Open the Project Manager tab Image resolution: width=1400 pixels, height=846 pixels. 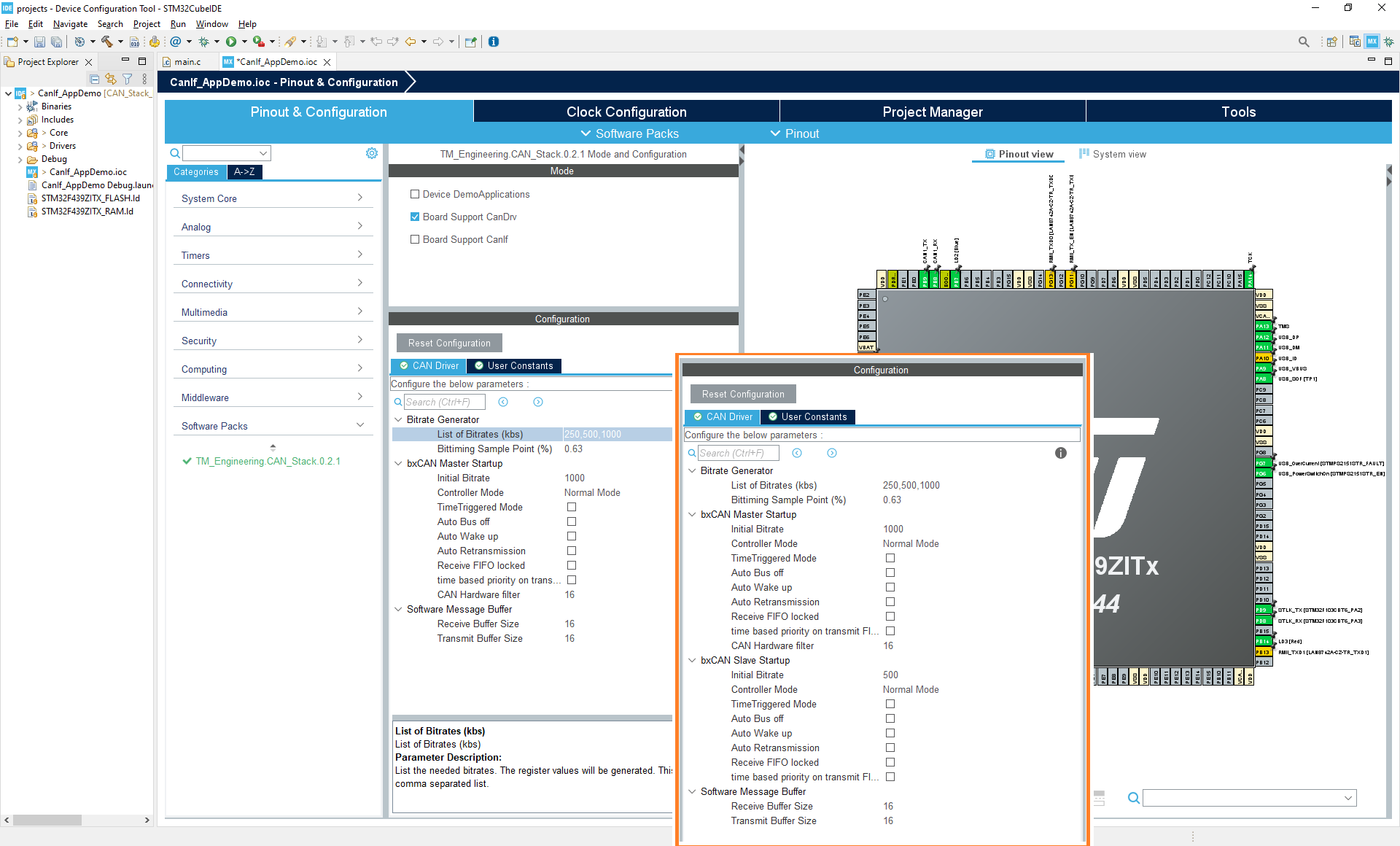933,112
